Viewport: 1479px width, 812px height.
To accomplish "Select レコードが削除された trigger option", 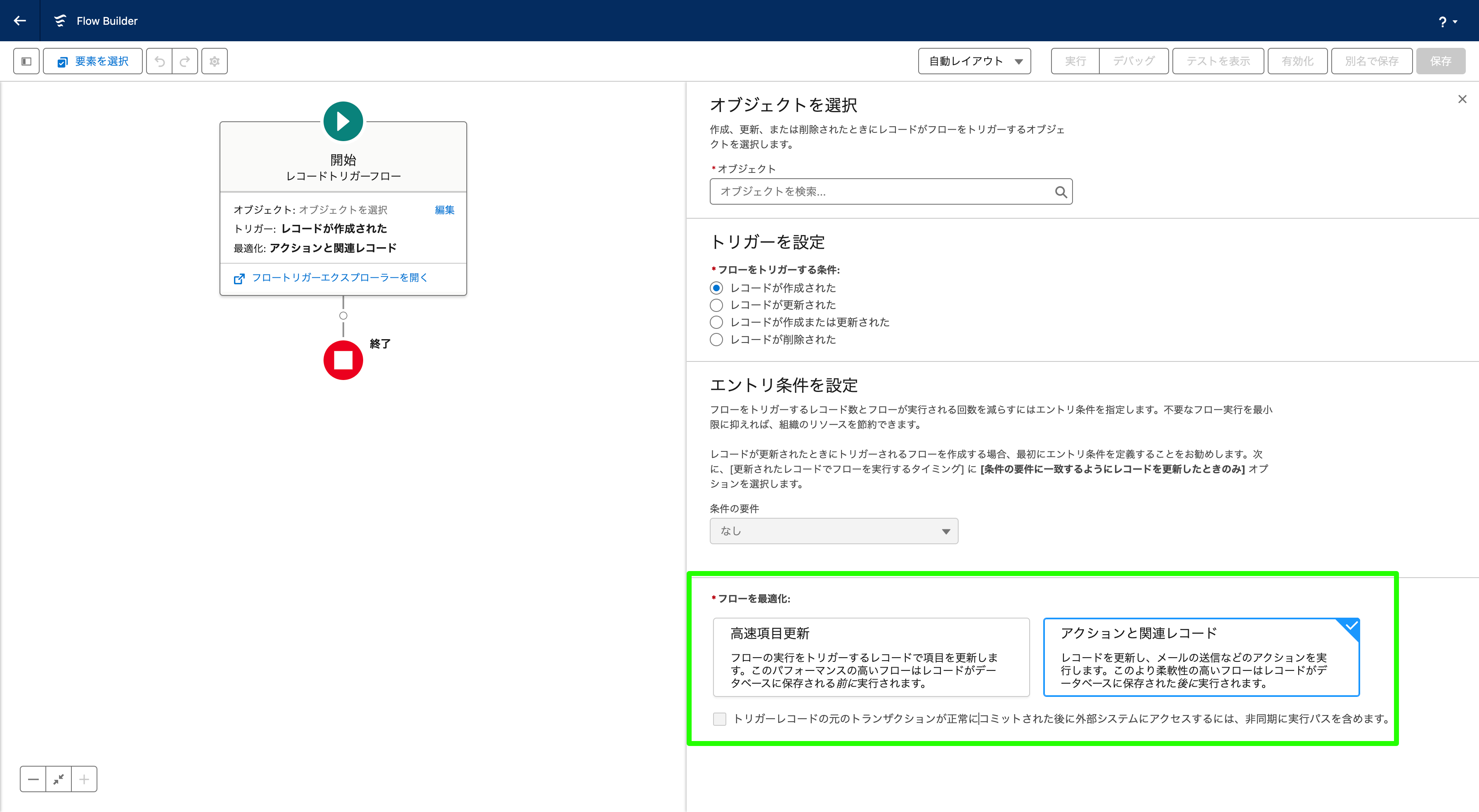I will (x=716, y=340).
